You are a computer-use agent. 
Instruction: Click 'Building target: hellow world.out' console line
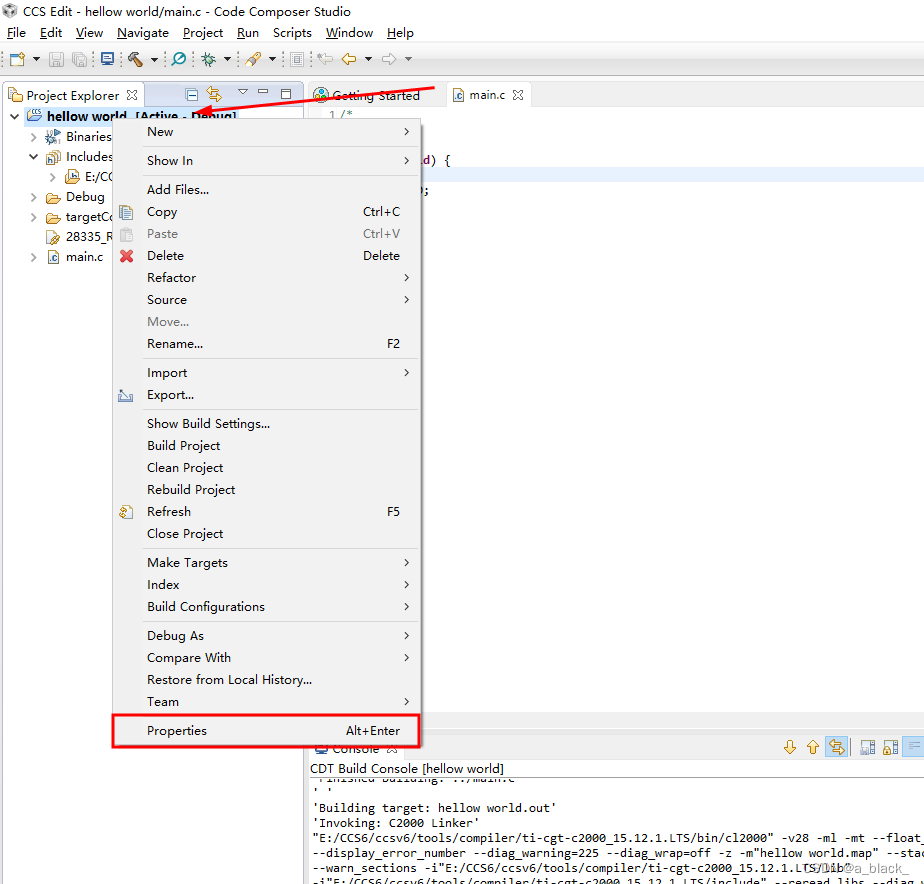(434, 808)
